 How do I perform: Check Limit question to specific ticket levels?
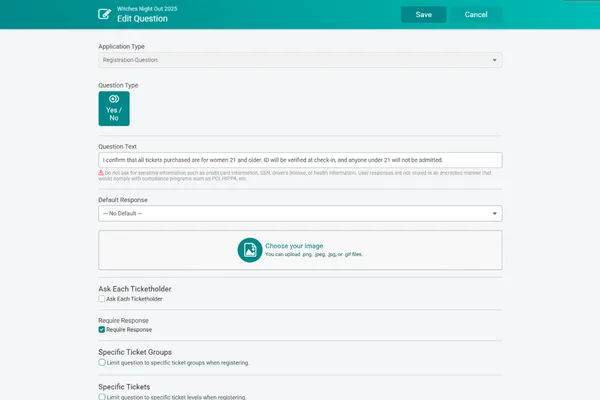tap(102, 396)
